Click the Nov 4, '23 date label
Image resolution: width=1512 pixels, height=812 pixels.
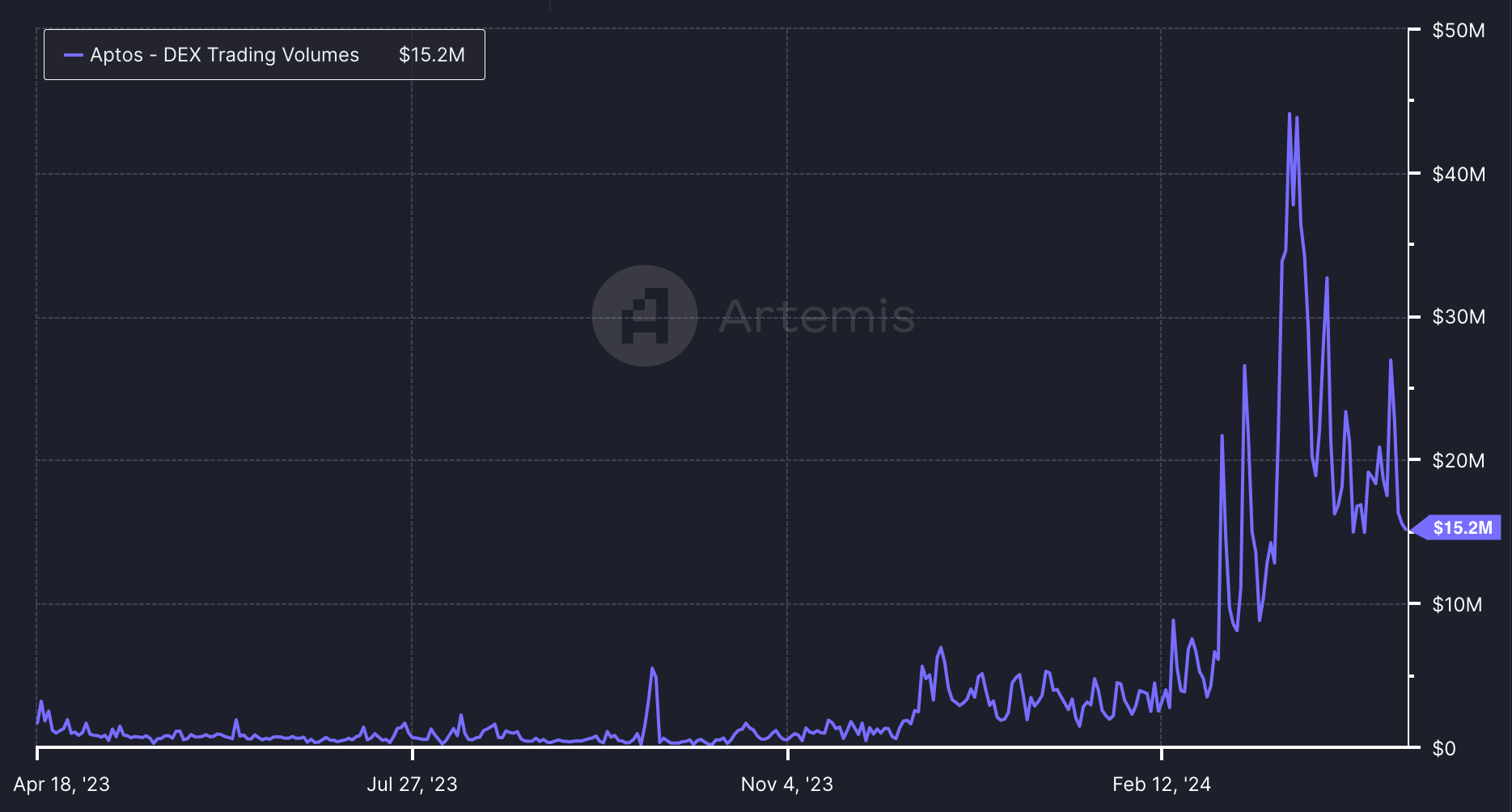coord(787,785)
